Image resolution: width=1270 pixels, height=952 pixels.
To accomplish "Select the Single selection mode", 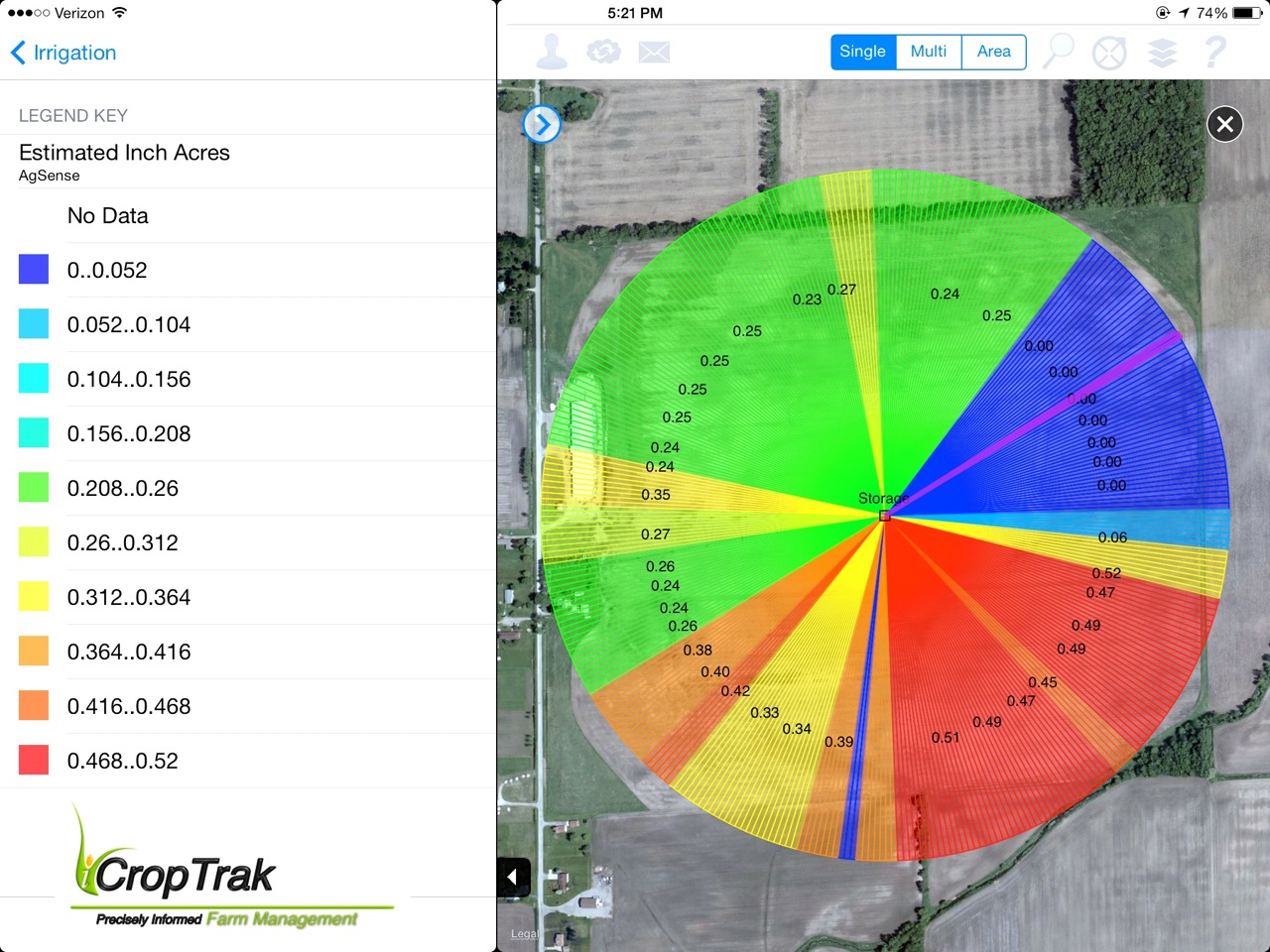I will point(862,52).
